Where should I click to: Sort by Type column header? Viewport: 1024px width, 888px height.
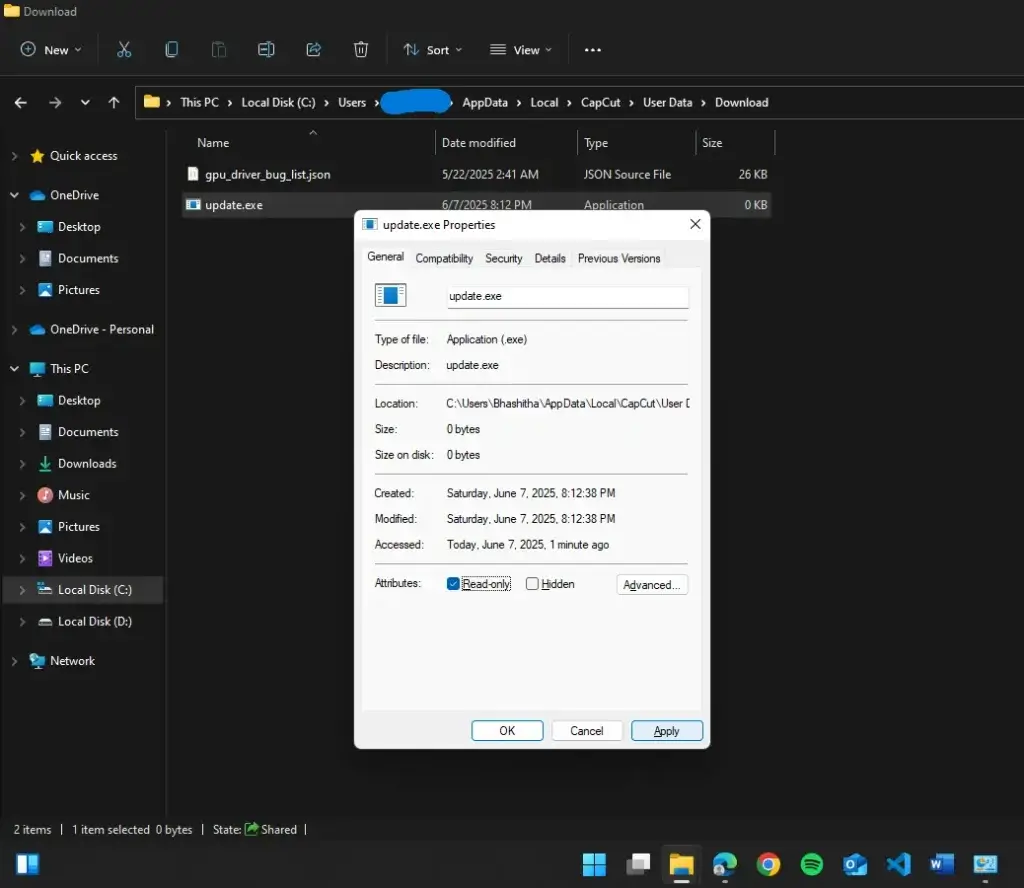point(596,143)
